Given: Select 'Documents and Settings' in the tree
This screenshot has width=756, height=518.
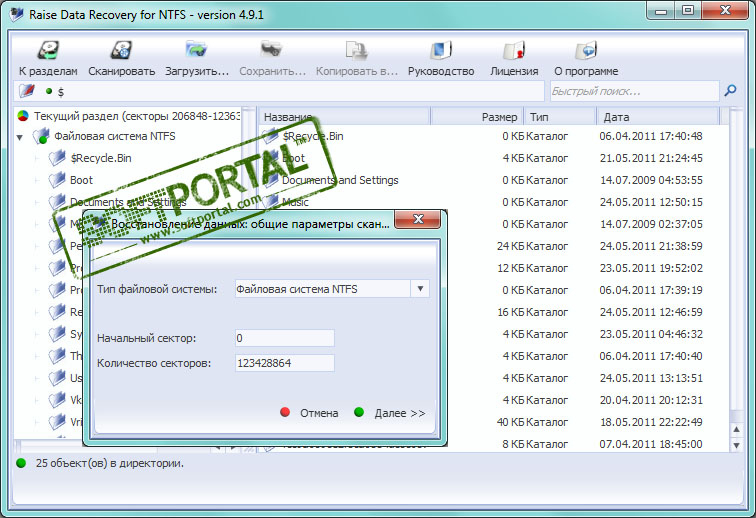Looking at the screenshot, I should tap(128, 202).
